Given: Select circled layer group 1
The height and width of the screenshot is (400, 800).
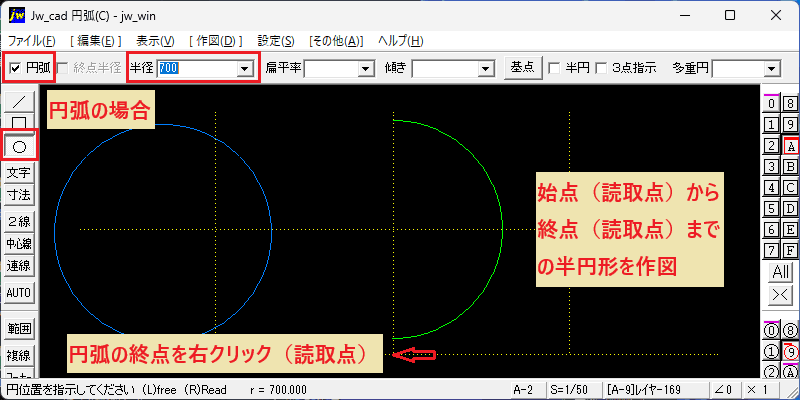Looking at the screenshot, I should click(x=771, y=352).
